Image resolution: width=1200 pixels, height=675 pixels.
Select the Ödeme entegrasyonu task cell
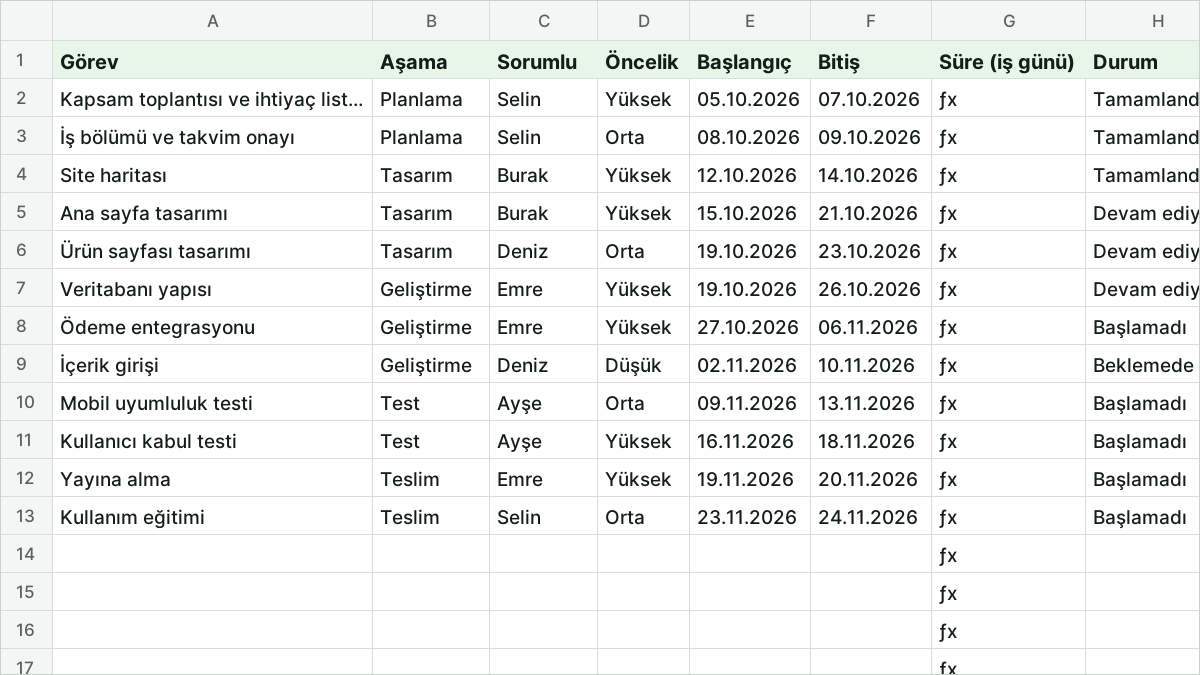(x=212, y=327)
